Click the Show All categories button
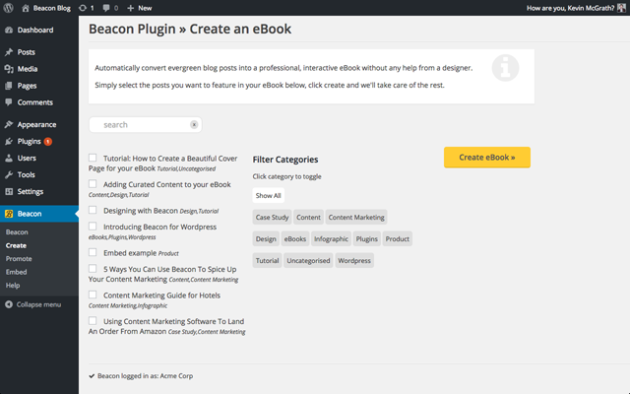This screenshot has width=630, height=394. click(268, 196)
